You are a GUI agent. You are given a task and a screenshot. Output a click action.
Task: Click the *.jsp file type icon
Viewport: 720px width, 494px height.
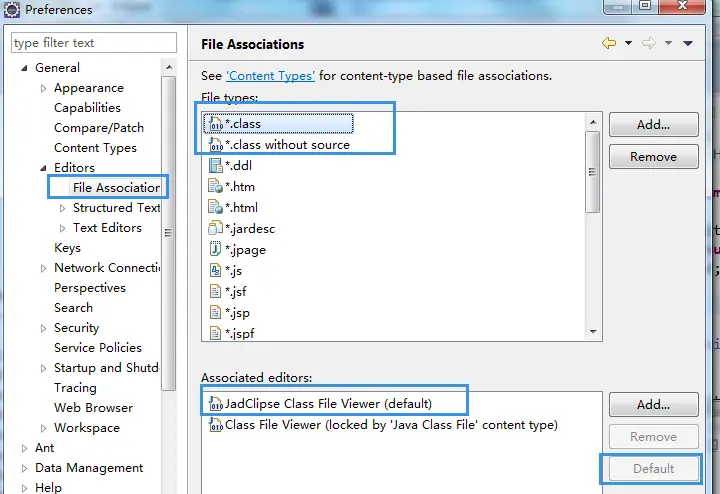tap(215, 312)
